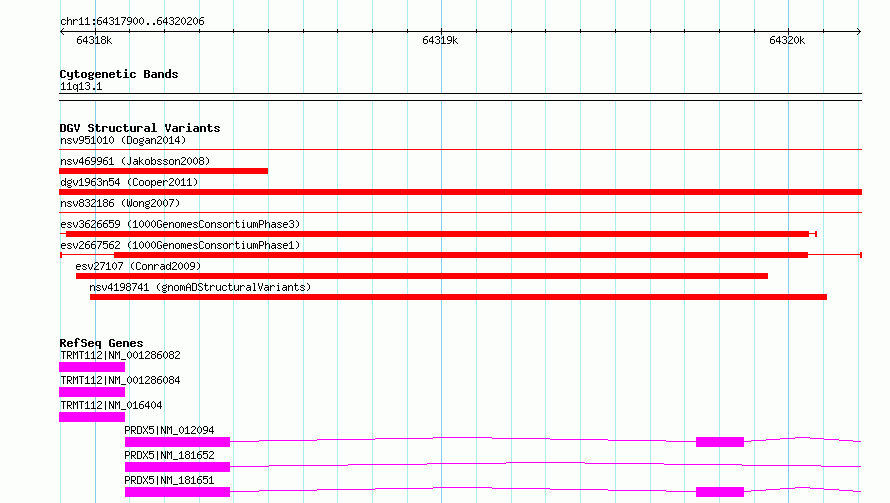Click the magenta TRMT112 NM_016404 exon block

(92, 417)
